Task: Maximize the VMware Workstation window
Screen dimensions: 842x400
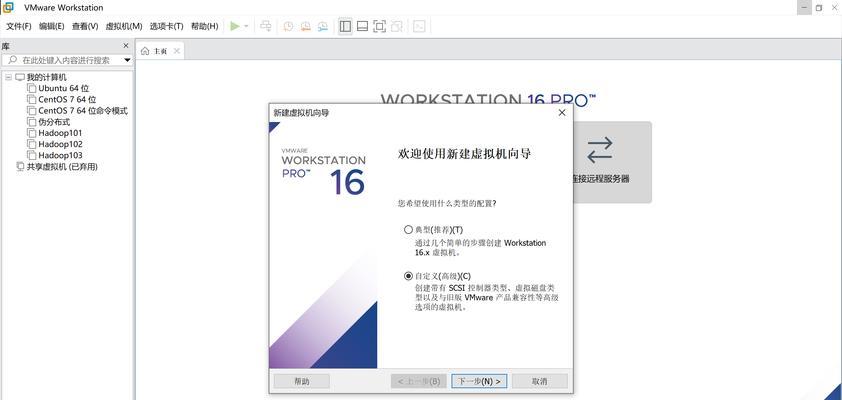Action: tap(819, 8)
